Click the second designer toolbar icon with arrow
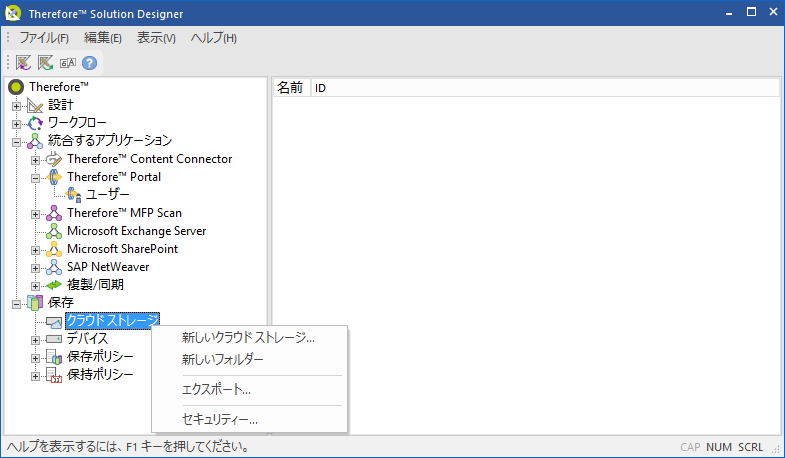 point(46,63)
